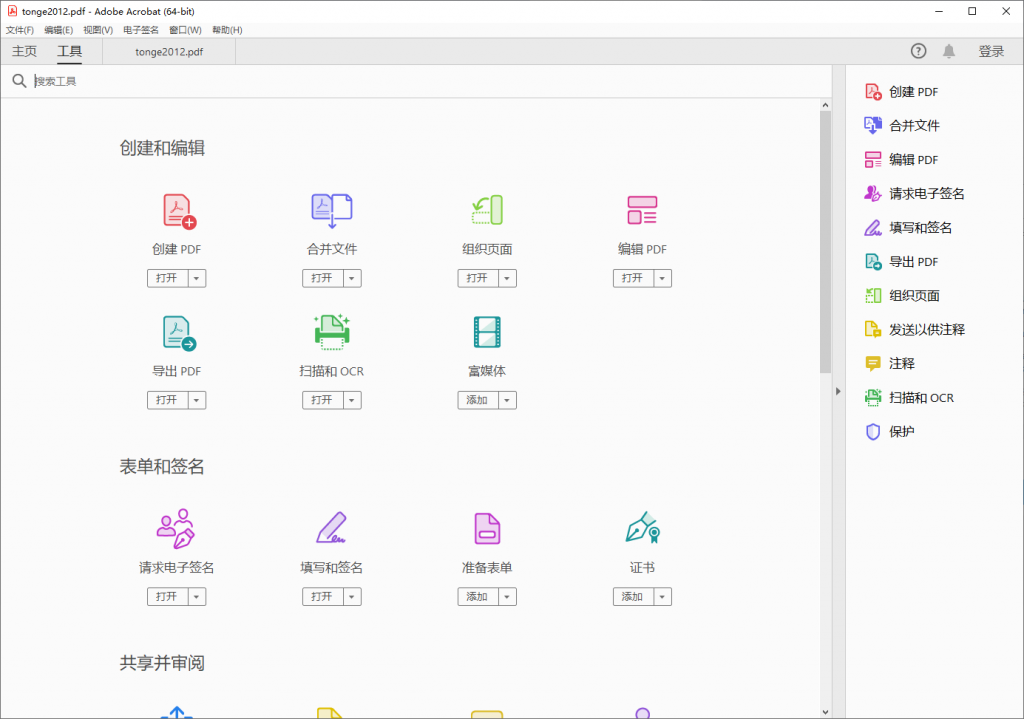
Task: Click the 准备表单 form icon
Action: tap(487, 528)
